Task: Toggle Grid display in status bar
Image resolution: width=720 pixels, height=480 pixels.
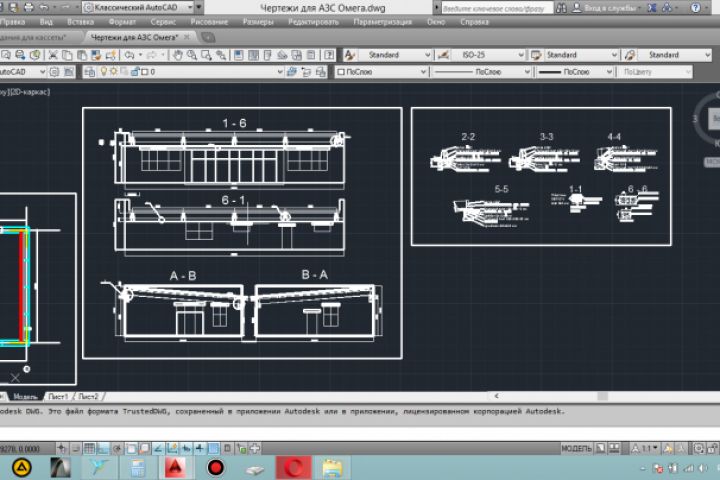Action: (89, 448)
